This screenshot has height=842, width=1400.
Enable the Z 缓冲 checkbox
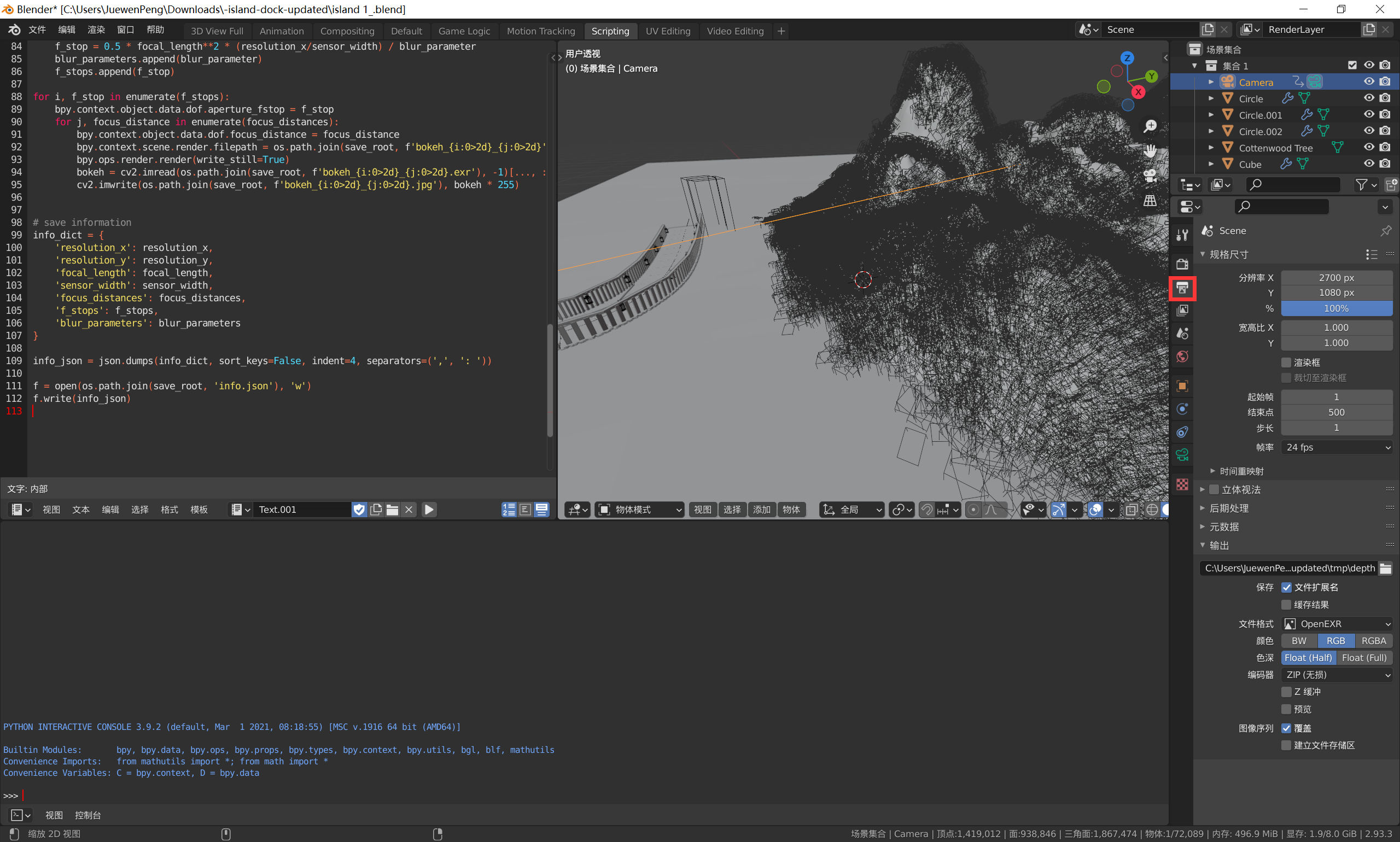point(1286,692)
